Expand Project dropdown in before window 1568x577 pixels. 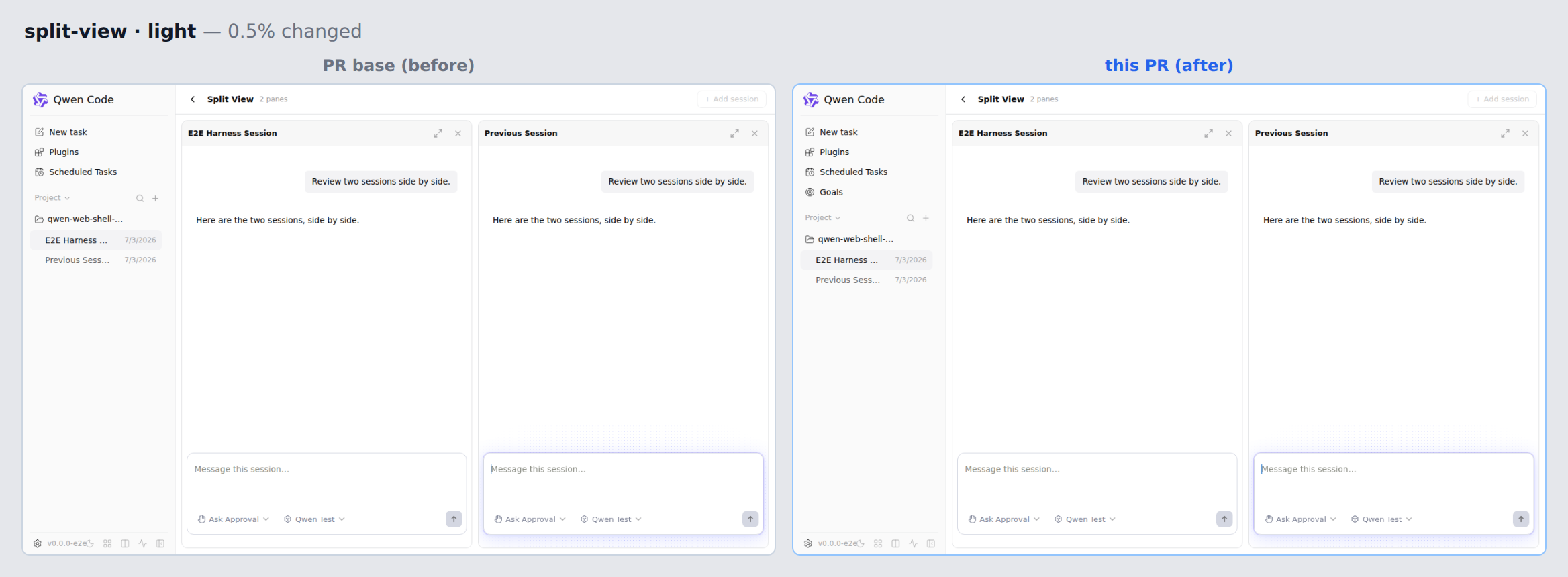click(52, 198)
